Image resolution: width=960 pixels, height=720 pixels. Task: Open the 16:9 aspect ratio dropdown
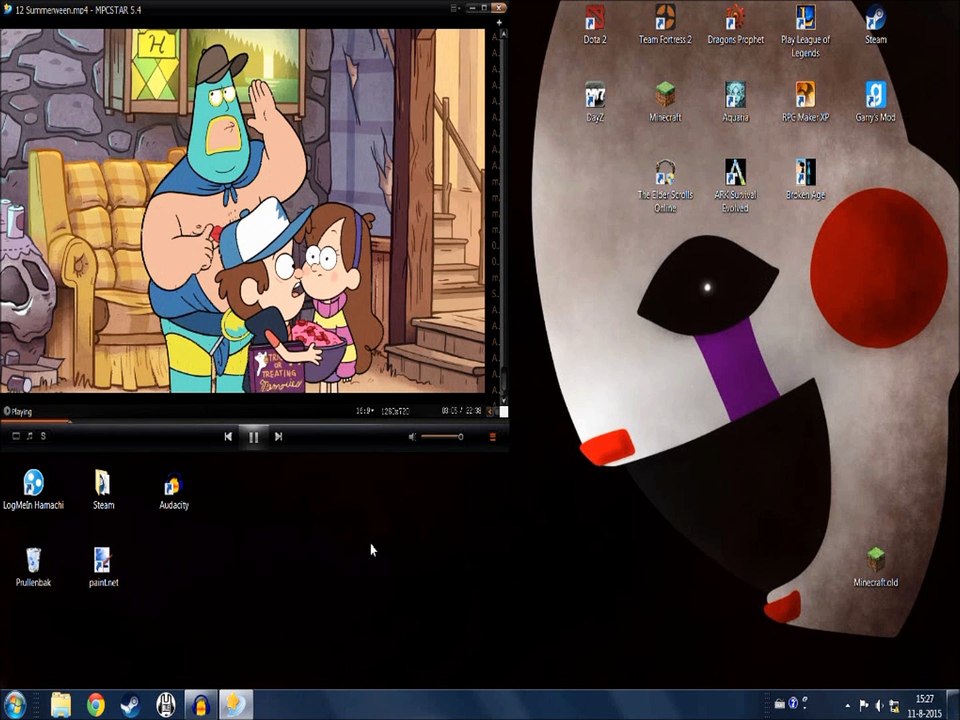pyautogui.click(x=365, y=411)
